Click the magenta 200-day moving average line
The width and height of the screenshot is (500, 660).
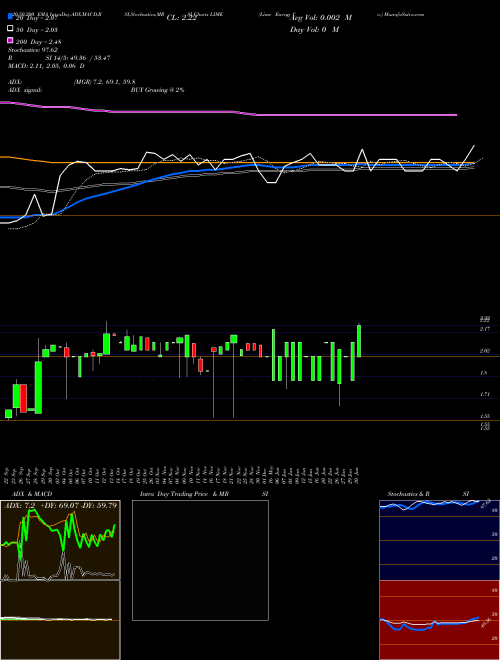point(227,112)
